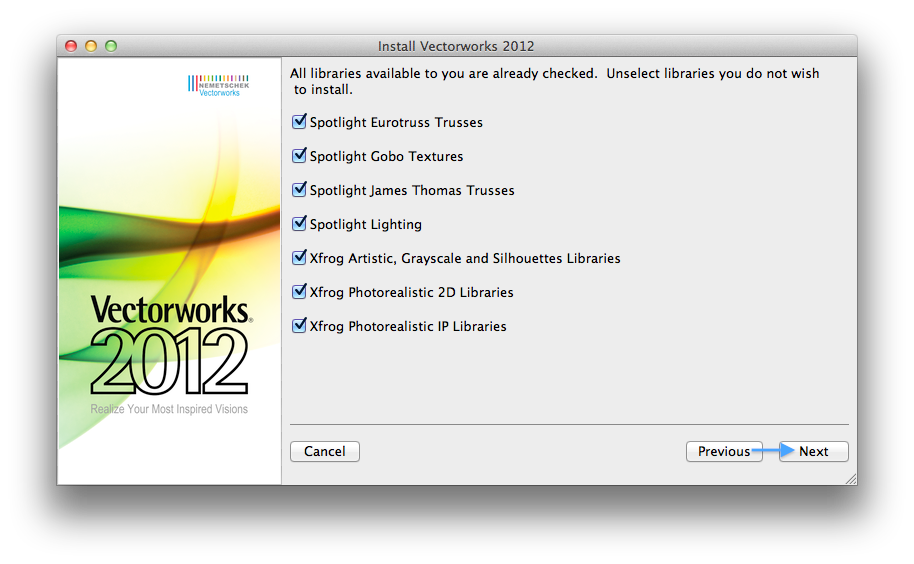Click the Nemetschek Vectorworks logo
This screenshot has width=914, height=564.
point(218,85)
